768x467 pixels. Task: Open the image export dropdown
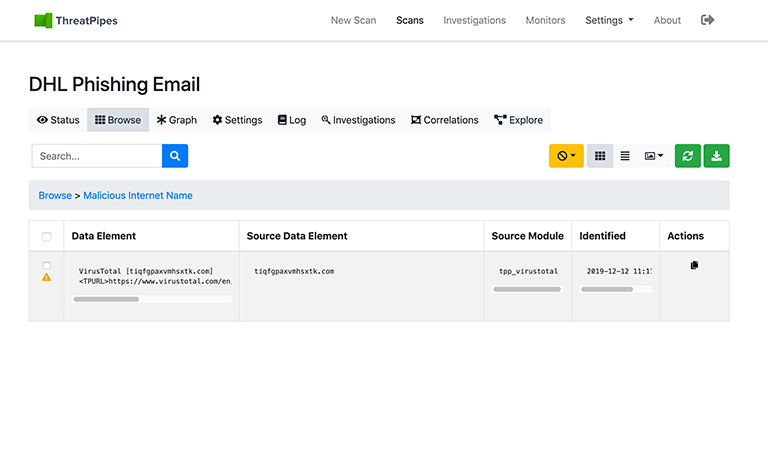pos(654,156)
